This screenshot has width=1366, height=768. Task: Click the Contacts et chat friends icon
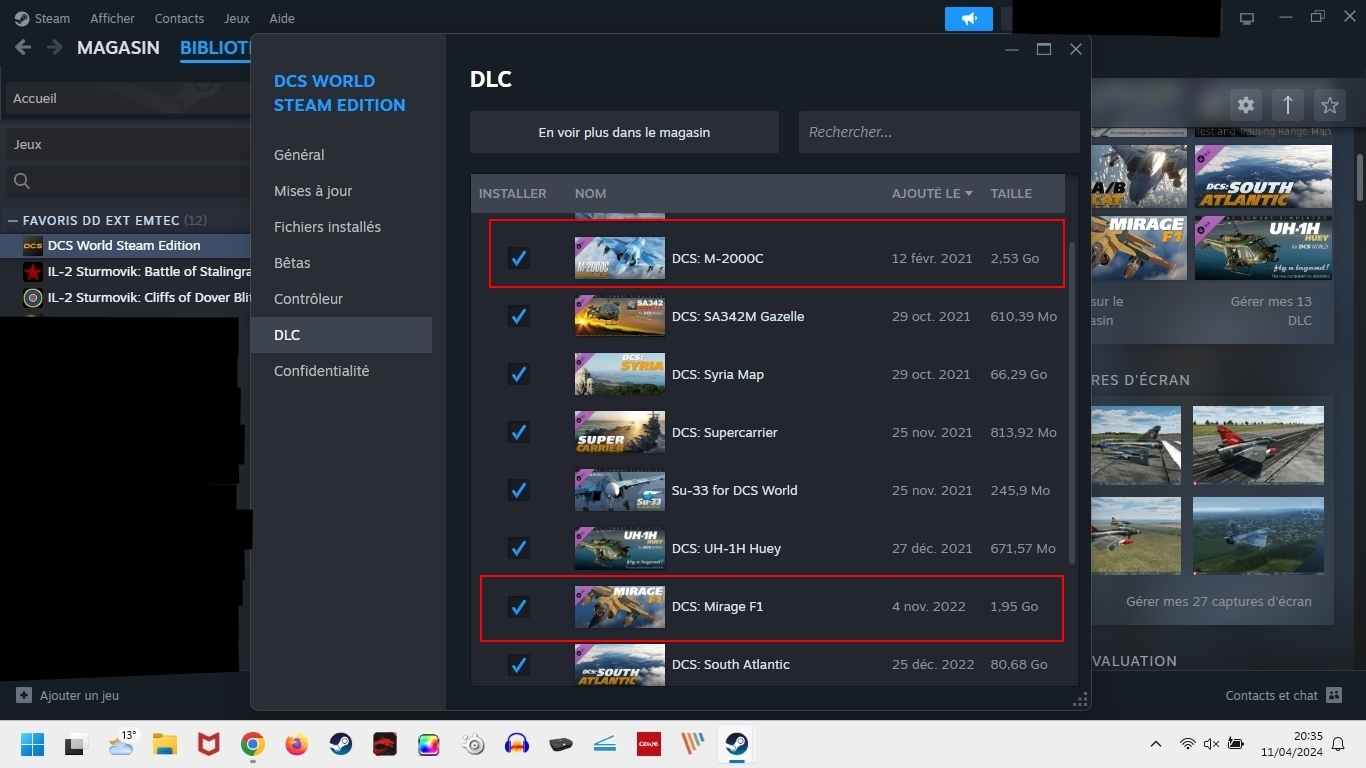(x=1333, y=695)
